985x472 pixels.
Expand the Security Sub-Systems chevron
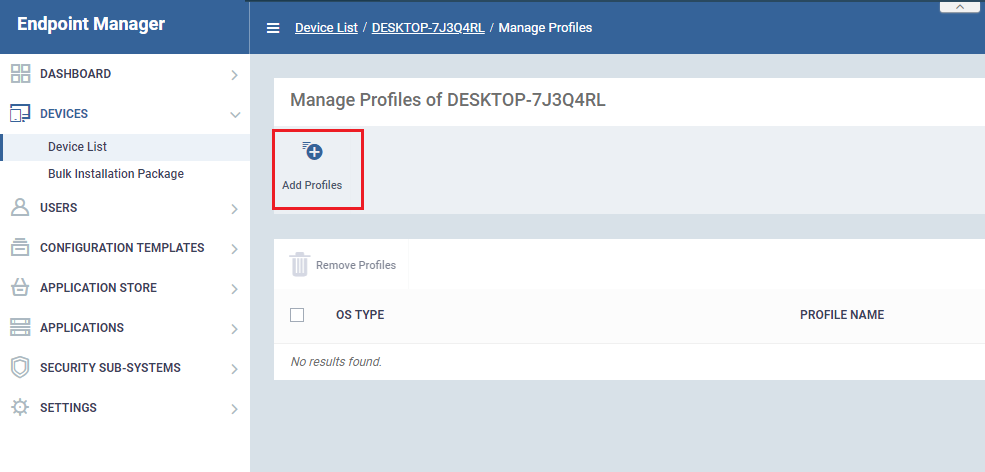[x=234, y=369]
